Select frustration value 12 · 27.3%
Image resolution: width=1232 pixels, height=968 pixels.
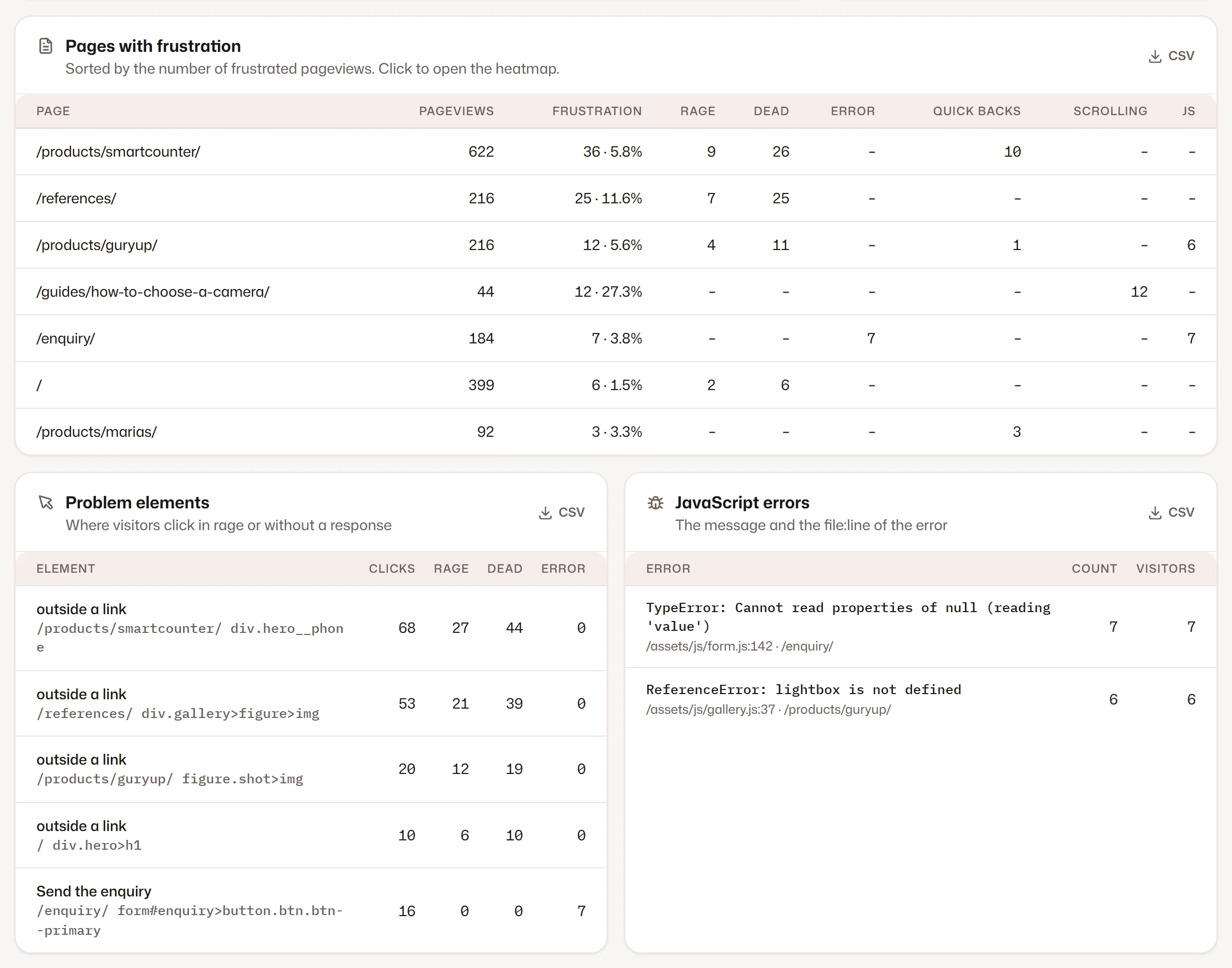point(608,292)
